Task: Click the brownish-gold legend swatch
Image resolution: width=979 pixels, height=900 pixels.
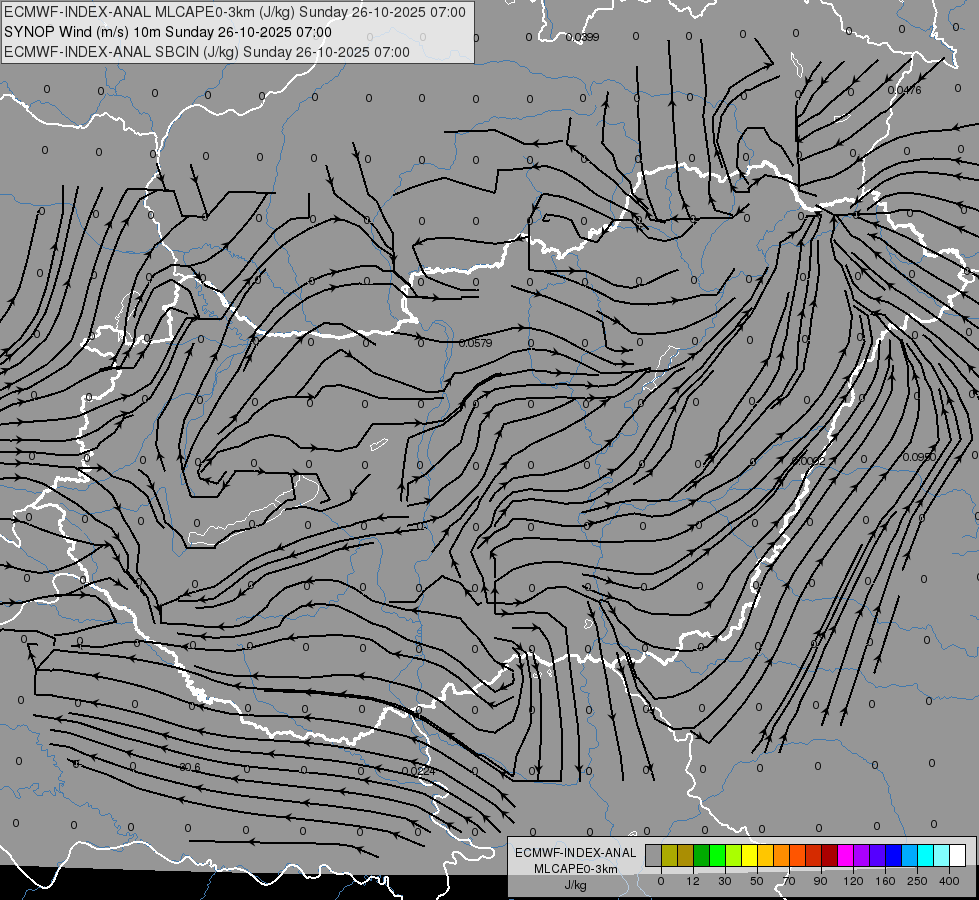Action: click(x=686, y=855)
